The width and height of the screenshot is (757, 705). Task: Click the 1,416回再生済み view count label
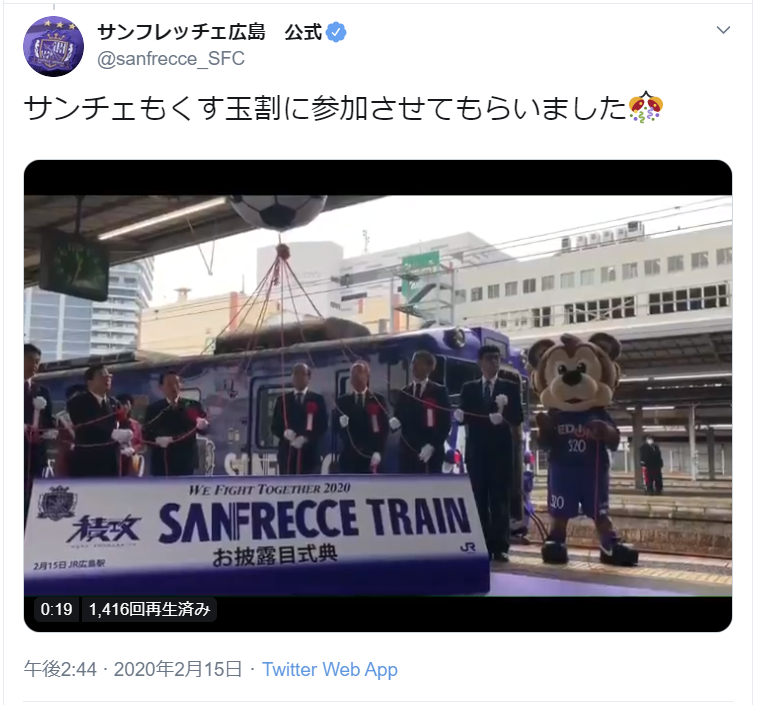pos(150,609)
